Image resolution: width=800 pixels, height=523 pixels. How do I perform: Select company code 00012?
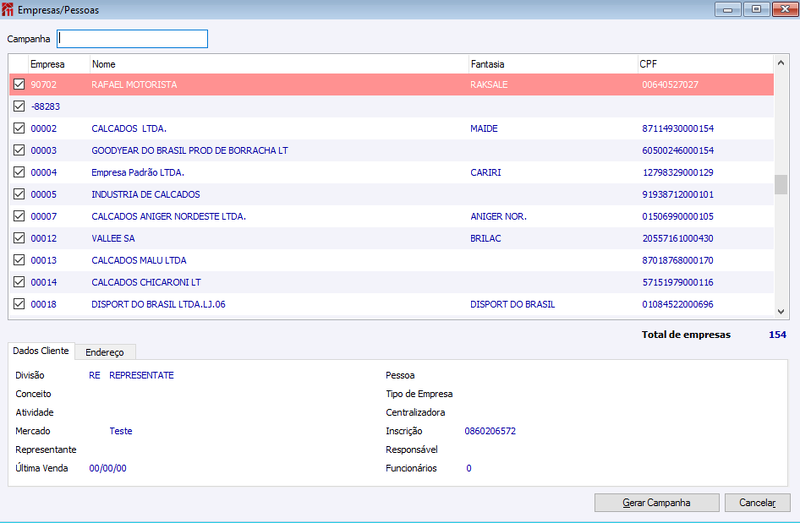click(x=43, y=238)
